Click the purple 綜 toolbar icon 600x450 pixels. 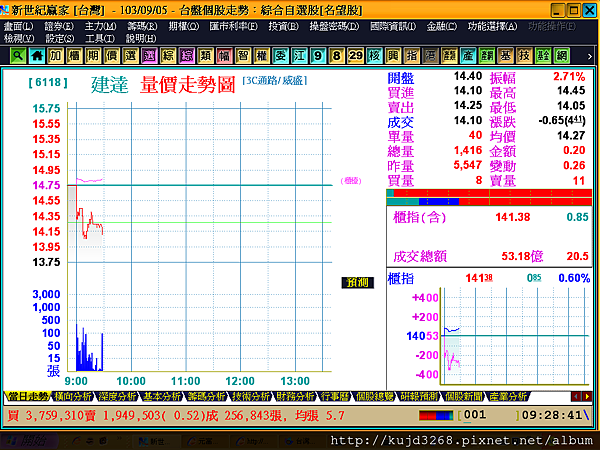[x=187, y=56]
